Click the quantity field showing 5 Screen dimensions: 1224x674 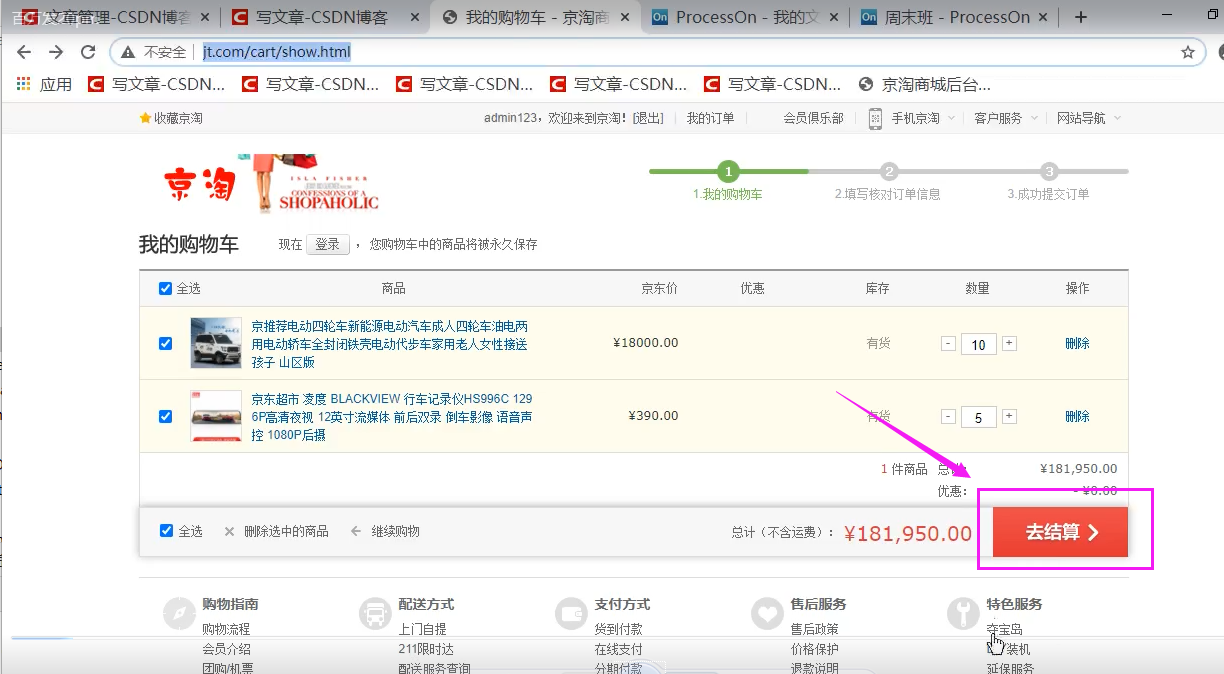979,418
